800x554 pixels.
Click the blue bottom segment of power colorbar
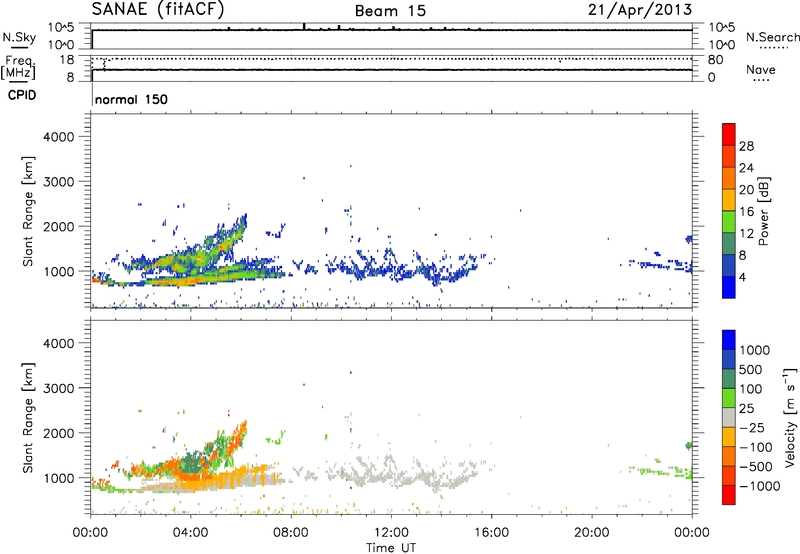point(729,287)
